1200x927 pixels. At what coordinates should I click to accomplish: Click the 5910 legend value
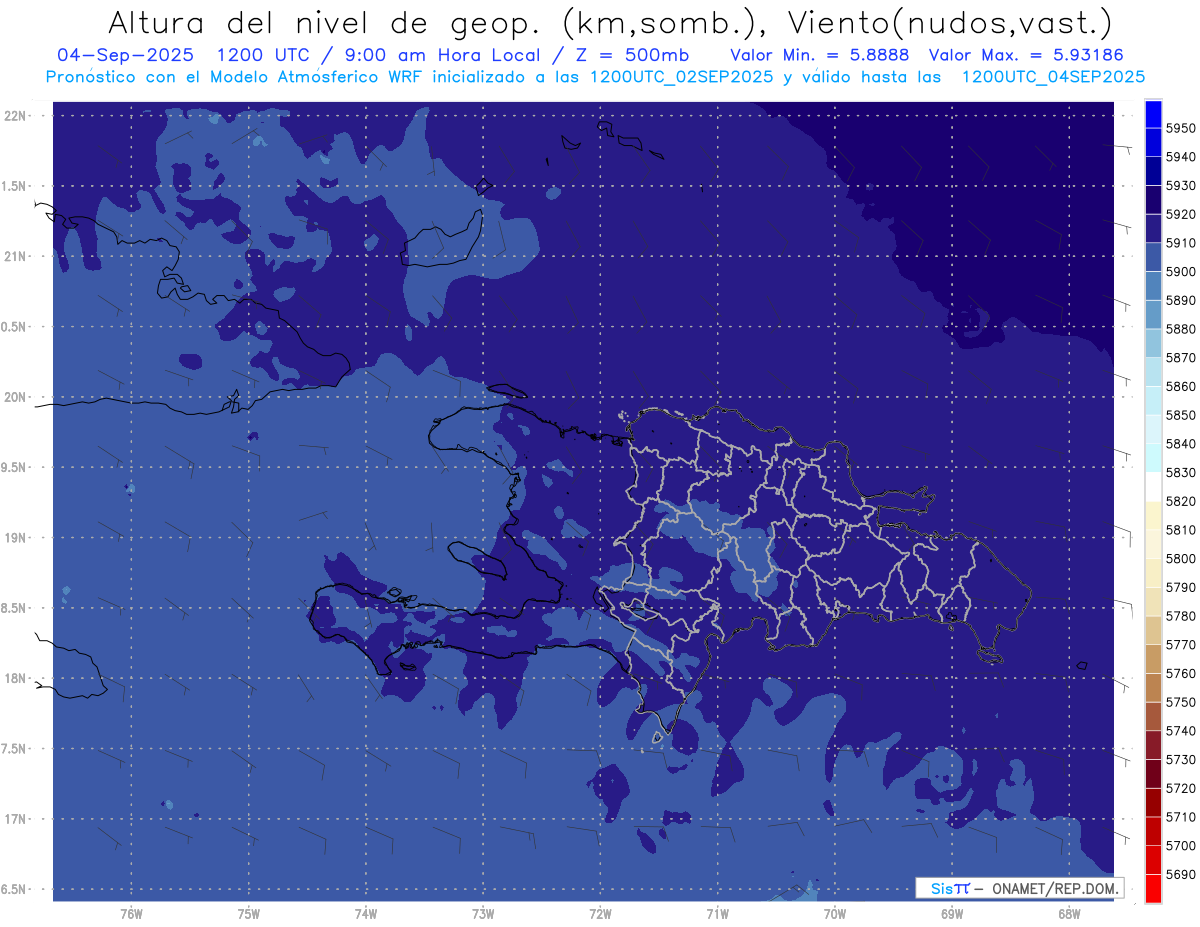click(1180, 243)
